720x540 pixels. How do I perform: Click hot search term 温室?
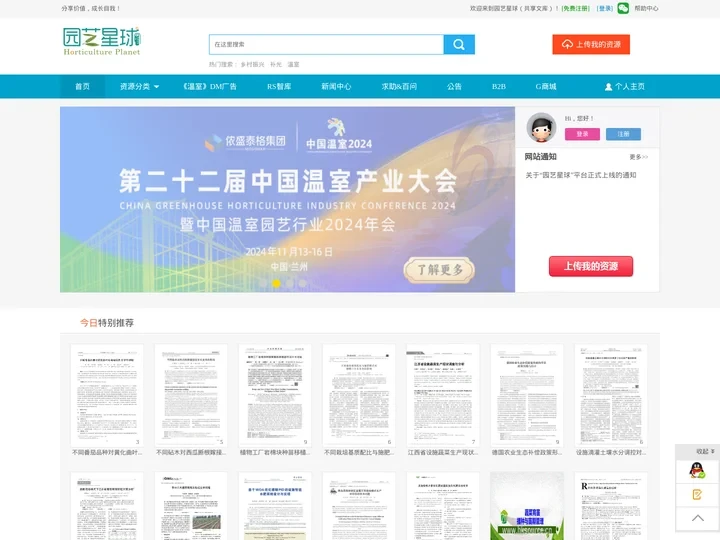coord(293,65)
